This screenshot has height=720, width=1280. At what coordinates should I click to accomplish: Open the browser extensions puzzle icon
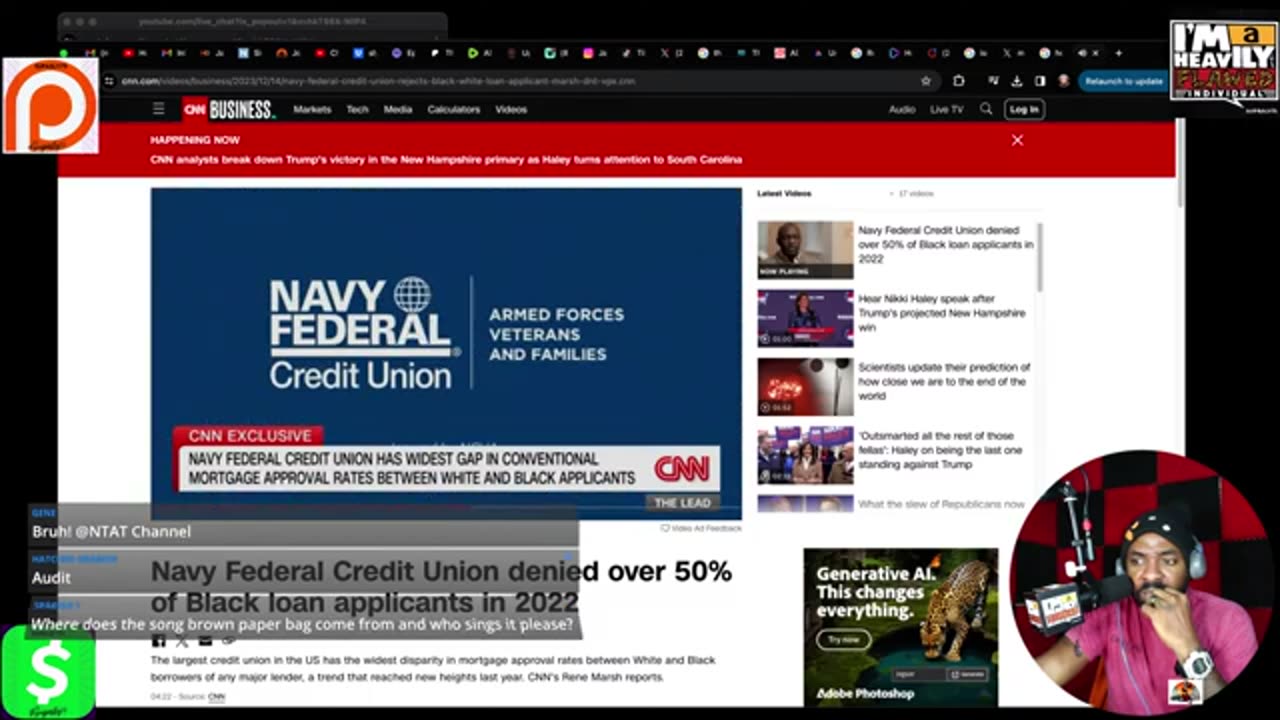(x=958, y=81)
